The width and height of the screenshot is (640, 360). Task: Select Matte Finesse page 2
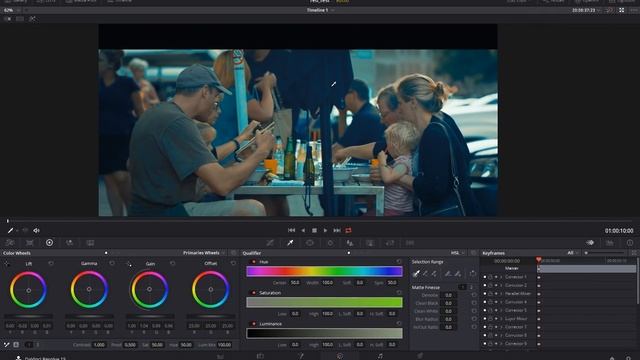[x=471, y=287]
